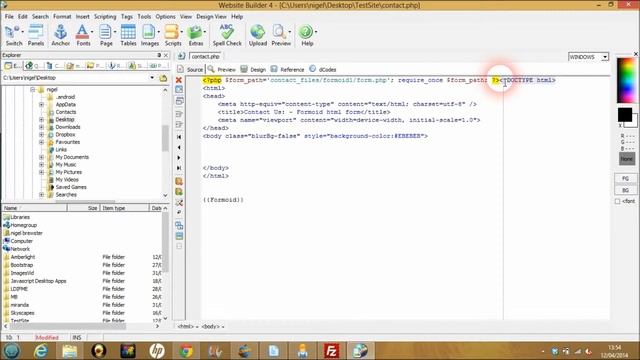The width and height of the screenshot is (640, 360).
Task: Select the contact.php document tab
Action: click(x=206, y=56)
